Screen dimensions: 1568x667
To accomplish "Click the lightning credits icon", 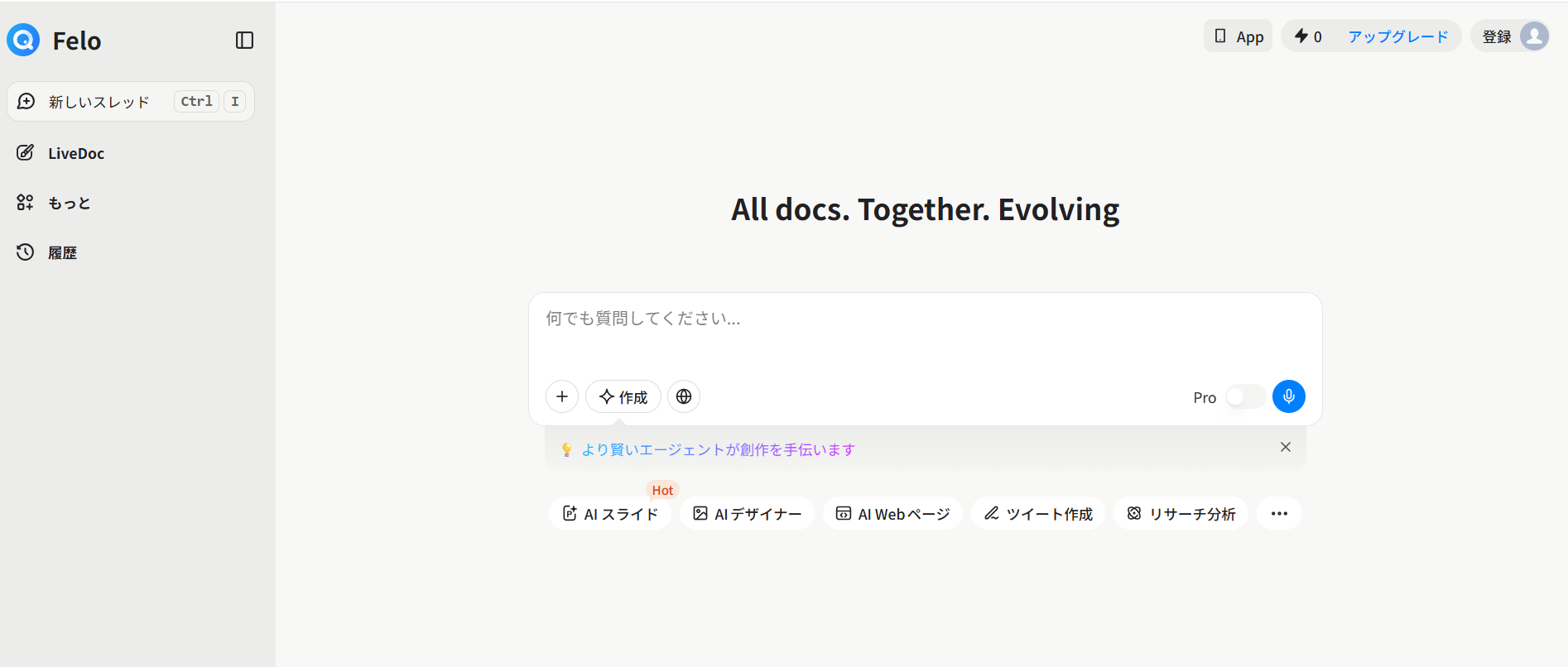I will [1301, 36].
